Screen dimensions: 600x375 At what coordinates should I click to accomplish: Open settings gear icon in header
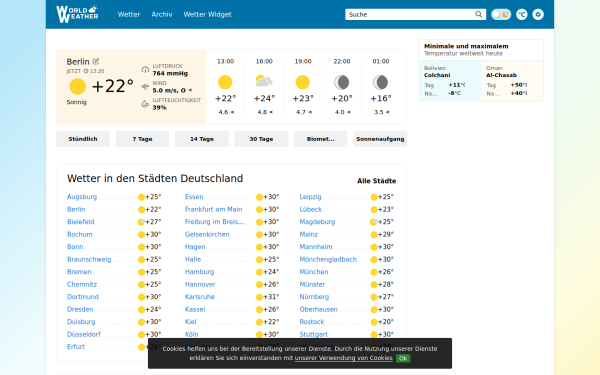(538, 14)
